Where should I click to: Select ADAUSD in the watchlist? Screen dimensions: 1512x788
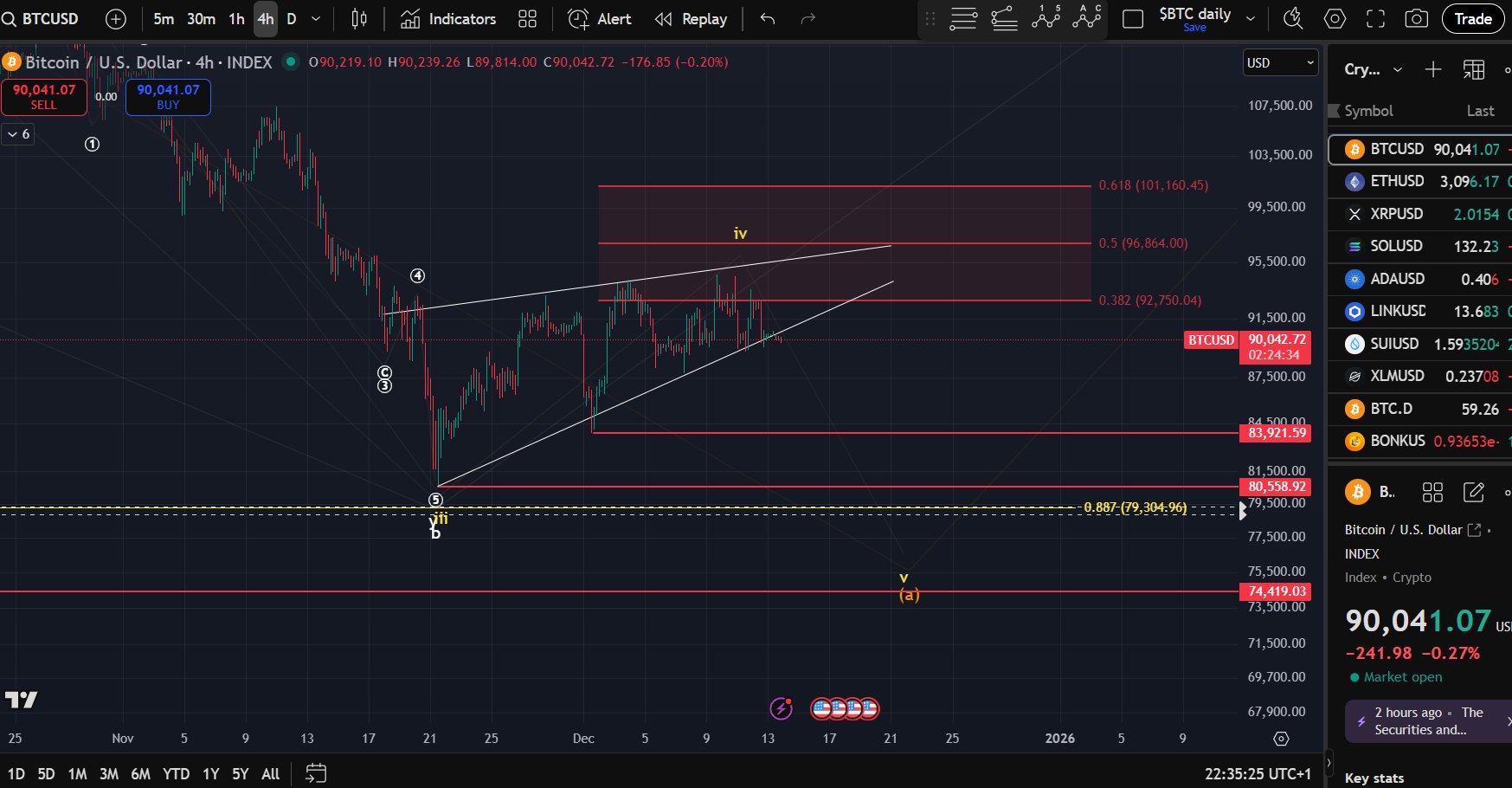(x=1420, y=279)
